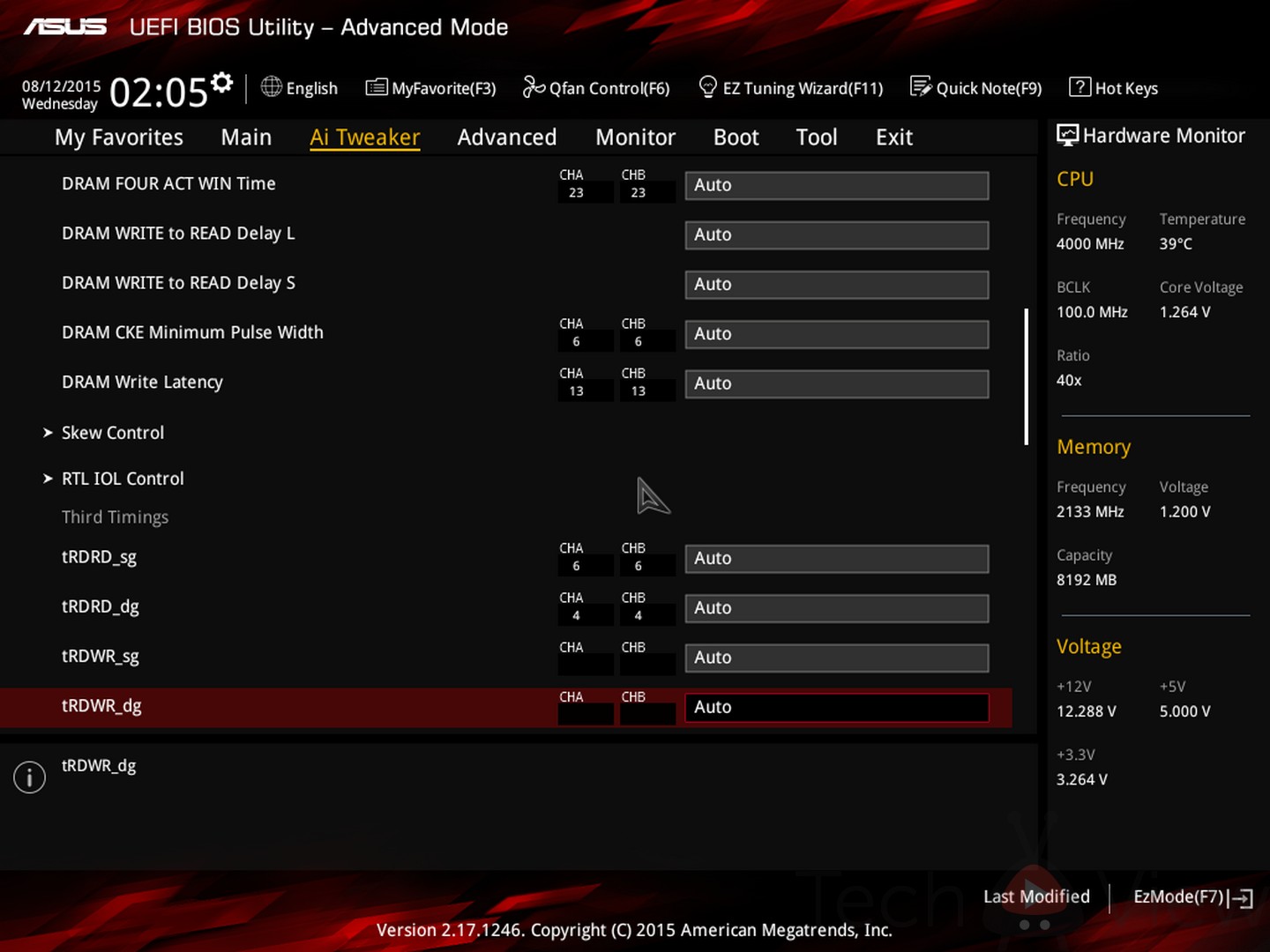This screenshot has width=1270, height=952.
Task: Click the info icon beside tRDWR_dg help
Action: click(x=29, y=777)
